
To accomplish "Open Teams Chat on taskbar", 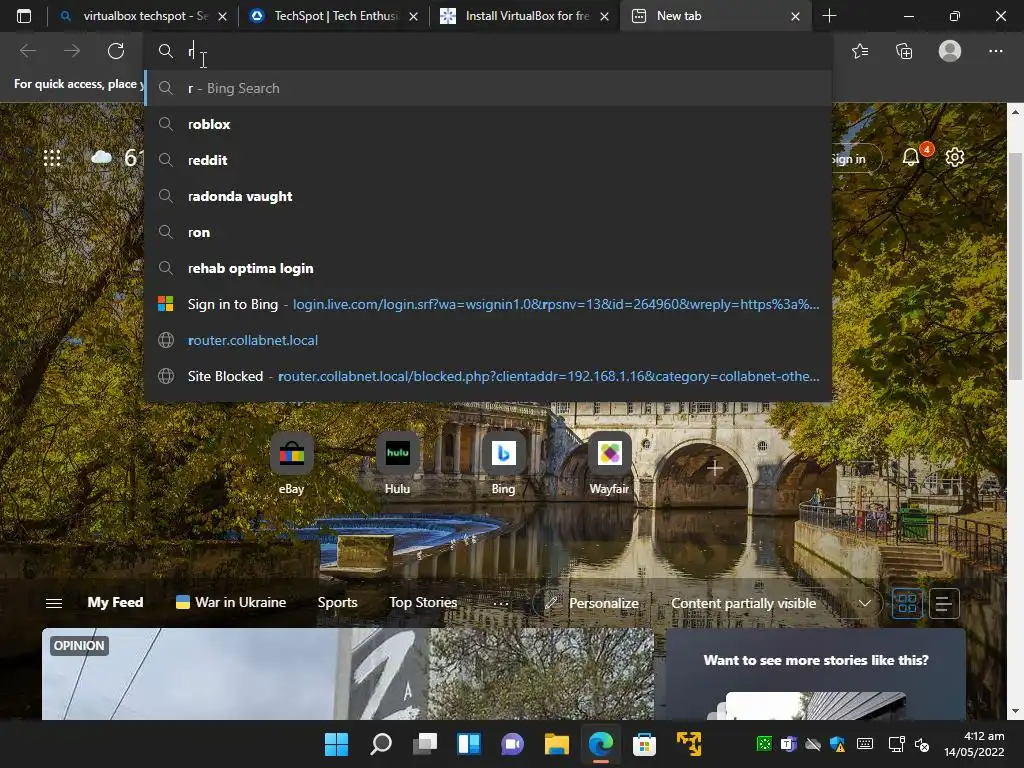I will pyautogui.click(x=513, y=743).
